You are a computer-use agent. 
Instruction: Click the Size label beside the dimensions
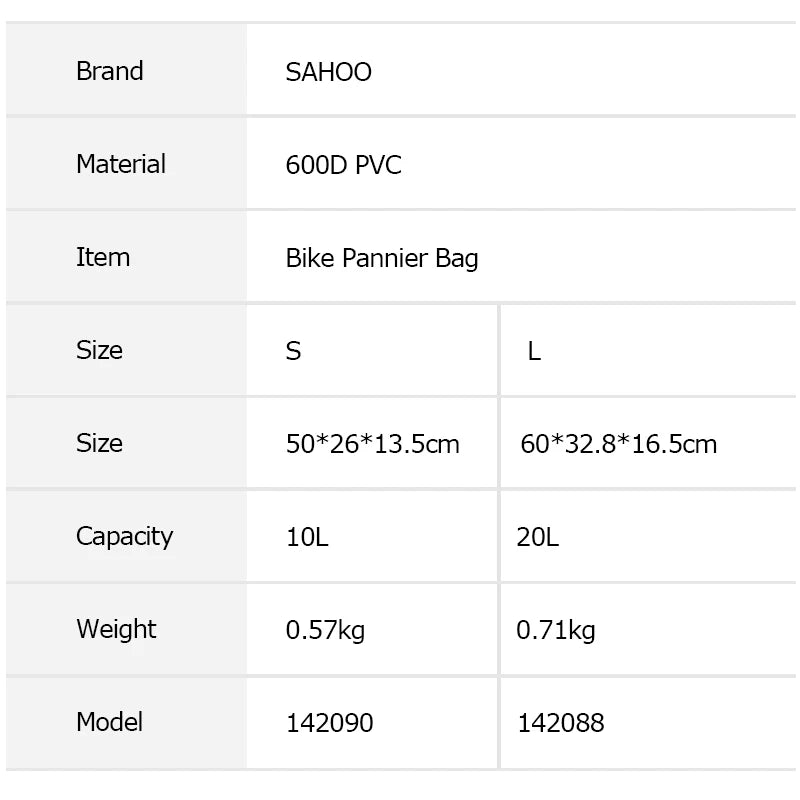pos(99,443)
